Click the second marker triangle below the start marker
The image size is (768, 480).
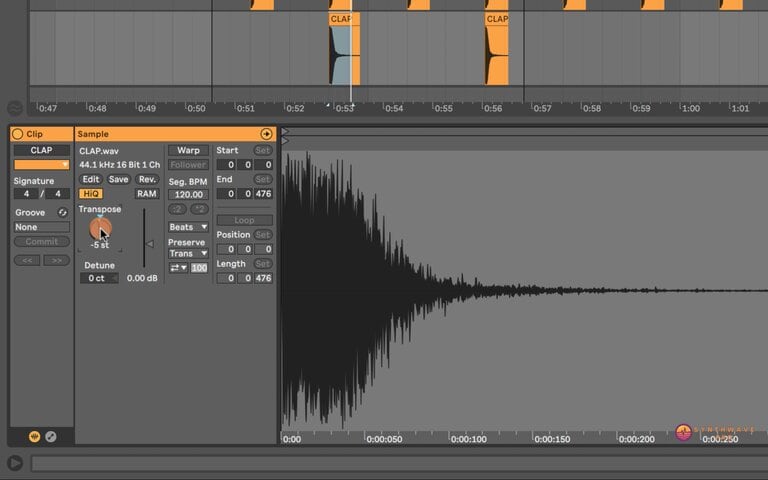coord(285,141)
